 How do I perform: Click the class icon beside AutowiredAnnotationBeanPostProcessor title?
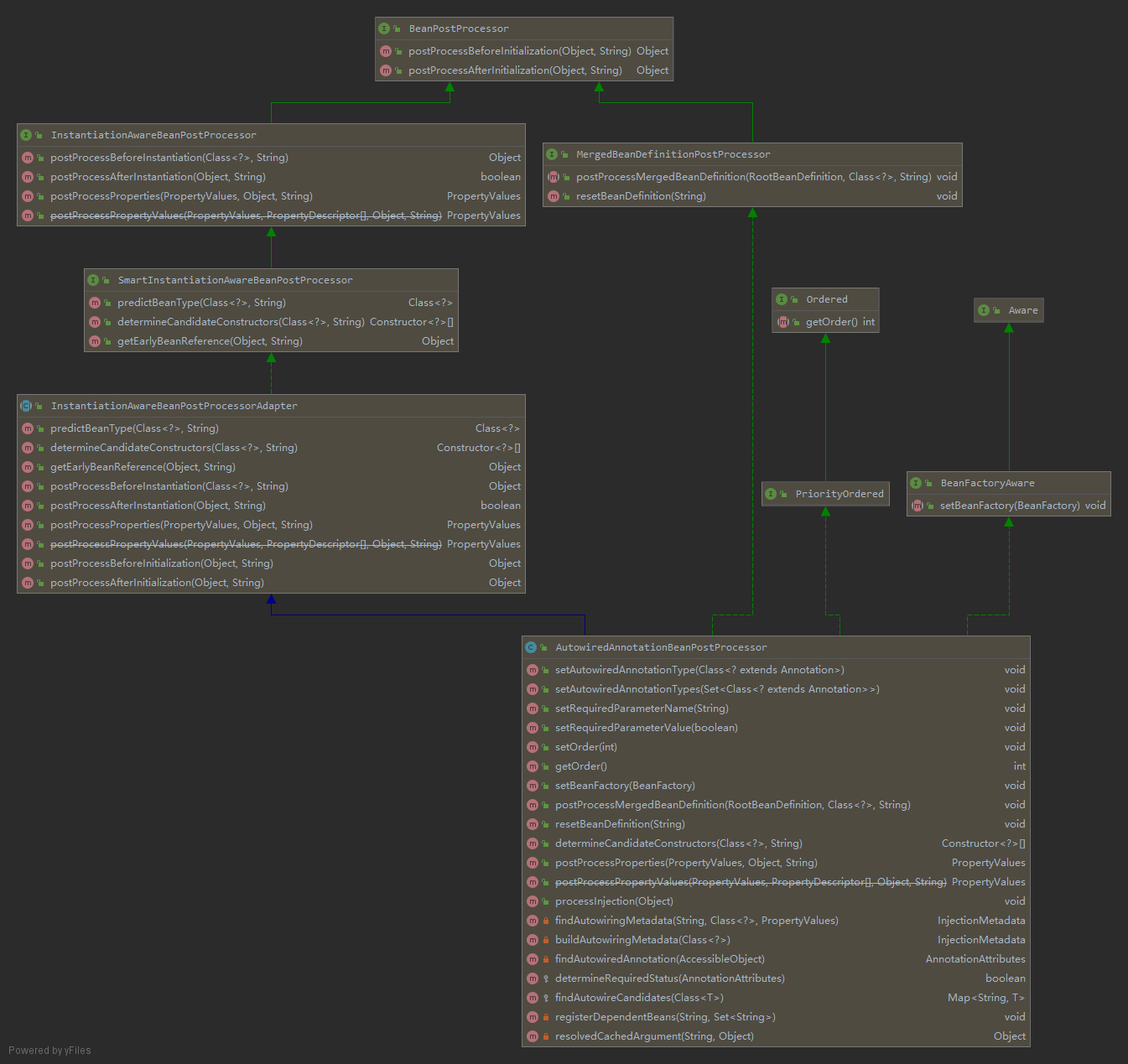pos(531,647)
